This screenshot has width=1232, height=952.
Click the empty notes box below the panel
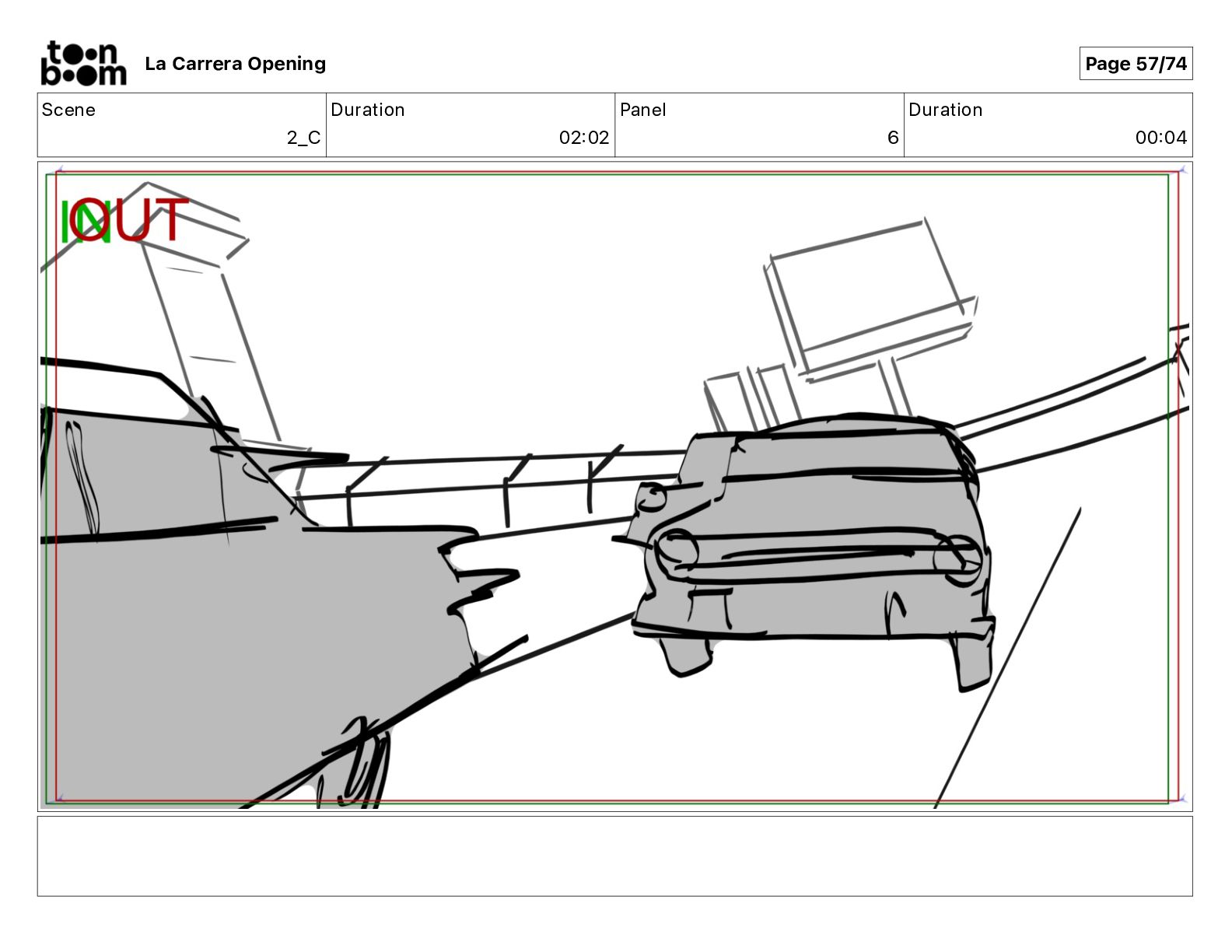(614, 856)
